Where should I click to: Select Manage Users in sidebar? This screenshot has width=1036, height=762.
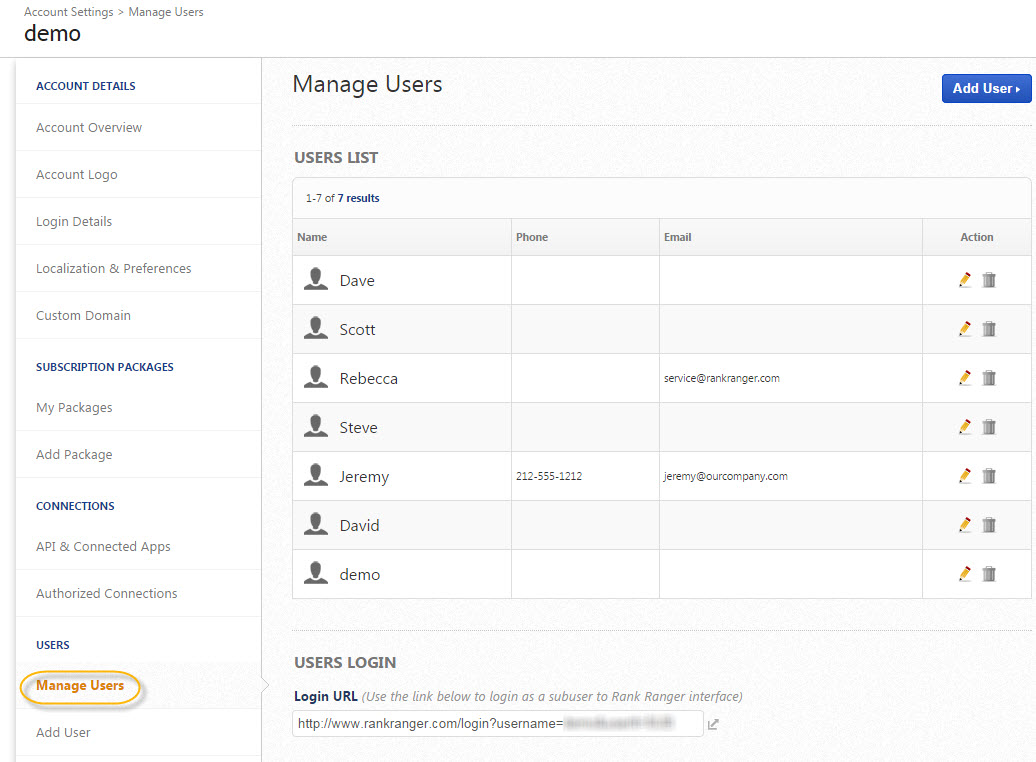click(x=80, y=686)
